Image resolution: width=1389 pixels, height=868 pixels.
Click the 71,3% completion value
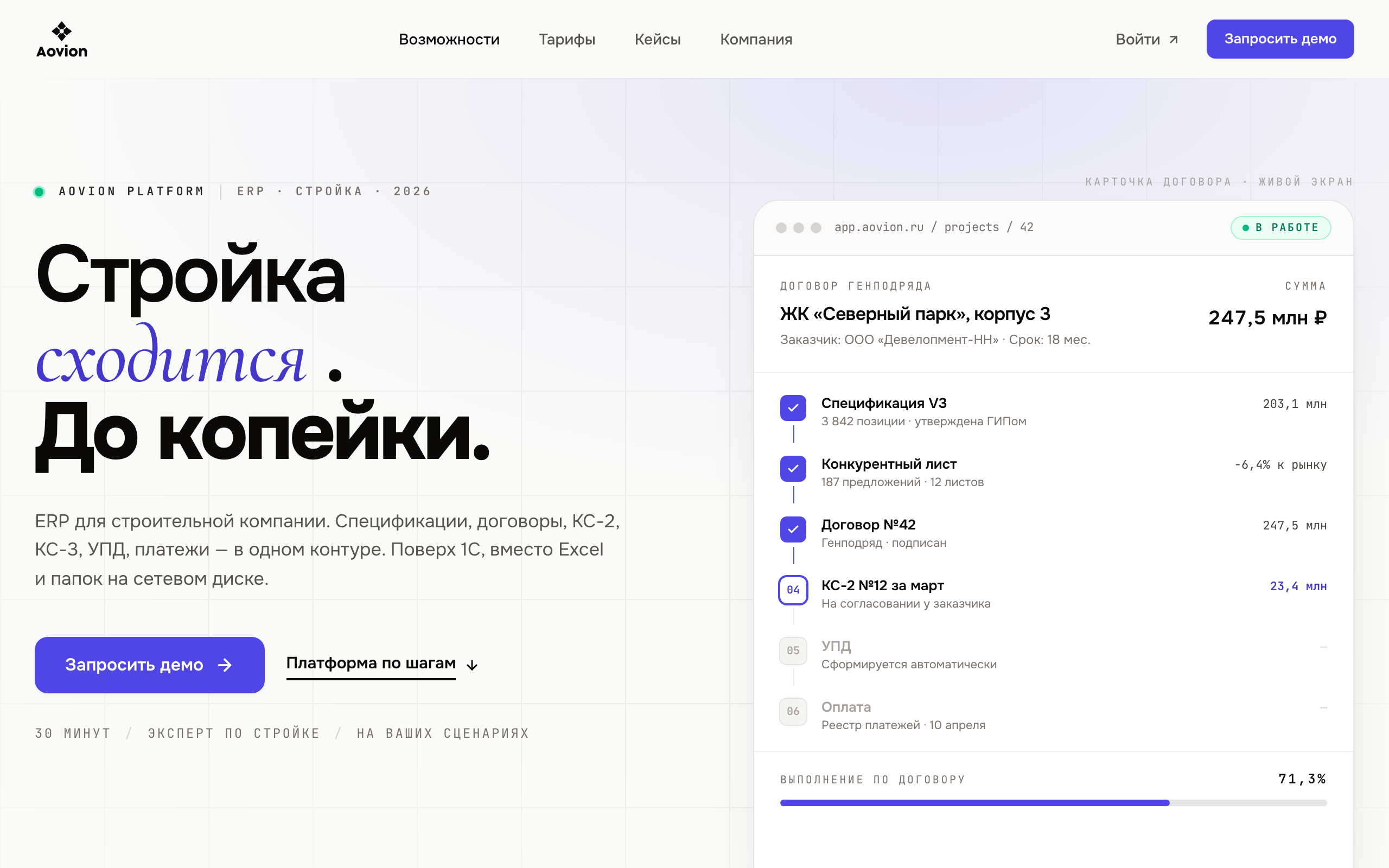(x=1302, y=779)
